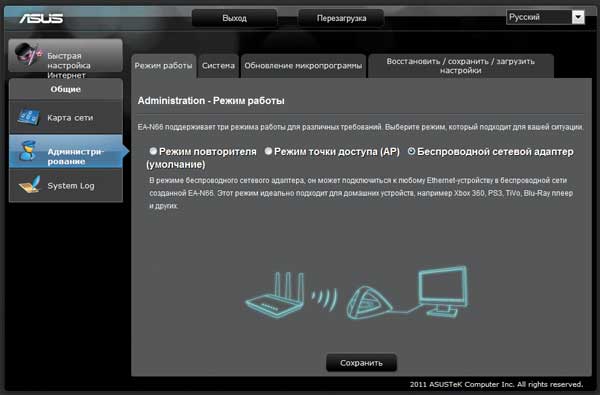This screenshot has height=395, width=600.
Task: Click the Режим точки доступа (AP) label
Action: tap(337, 152)
